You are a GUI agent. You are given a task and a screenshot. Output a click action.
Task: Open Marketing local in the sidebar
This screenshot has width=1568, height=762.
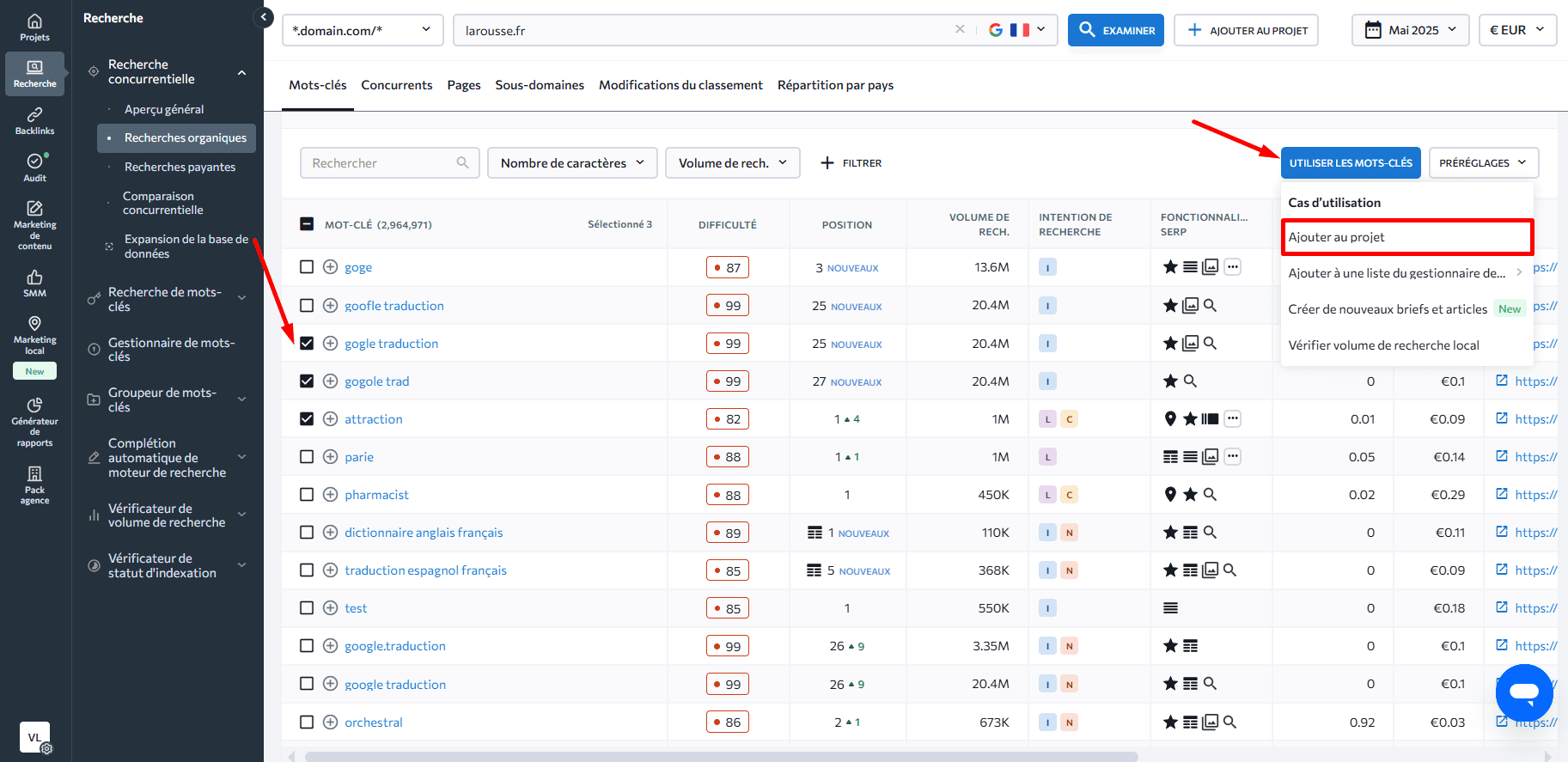34,346
